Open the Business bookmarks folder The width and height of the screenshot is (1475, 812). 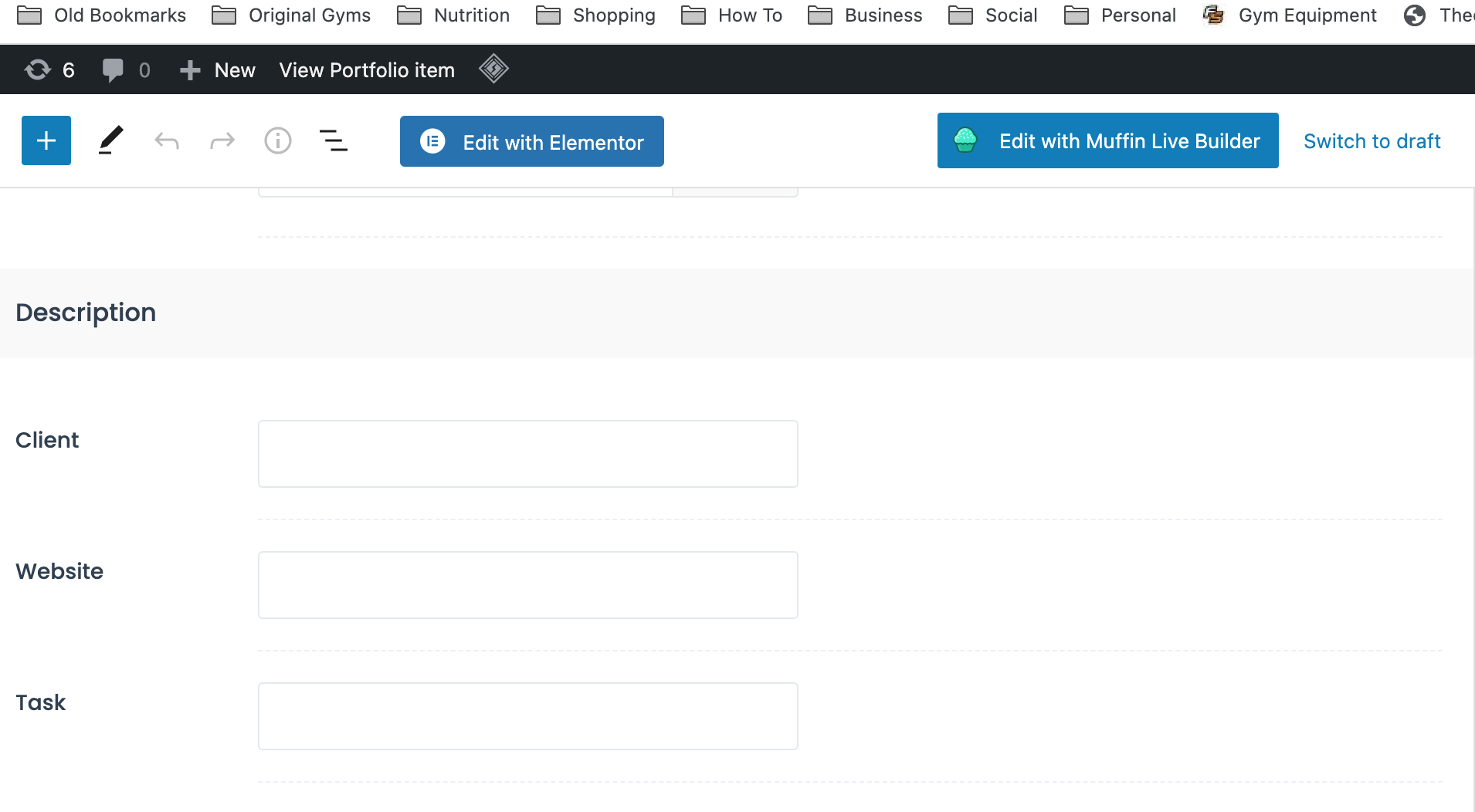(x=865, y=15)
